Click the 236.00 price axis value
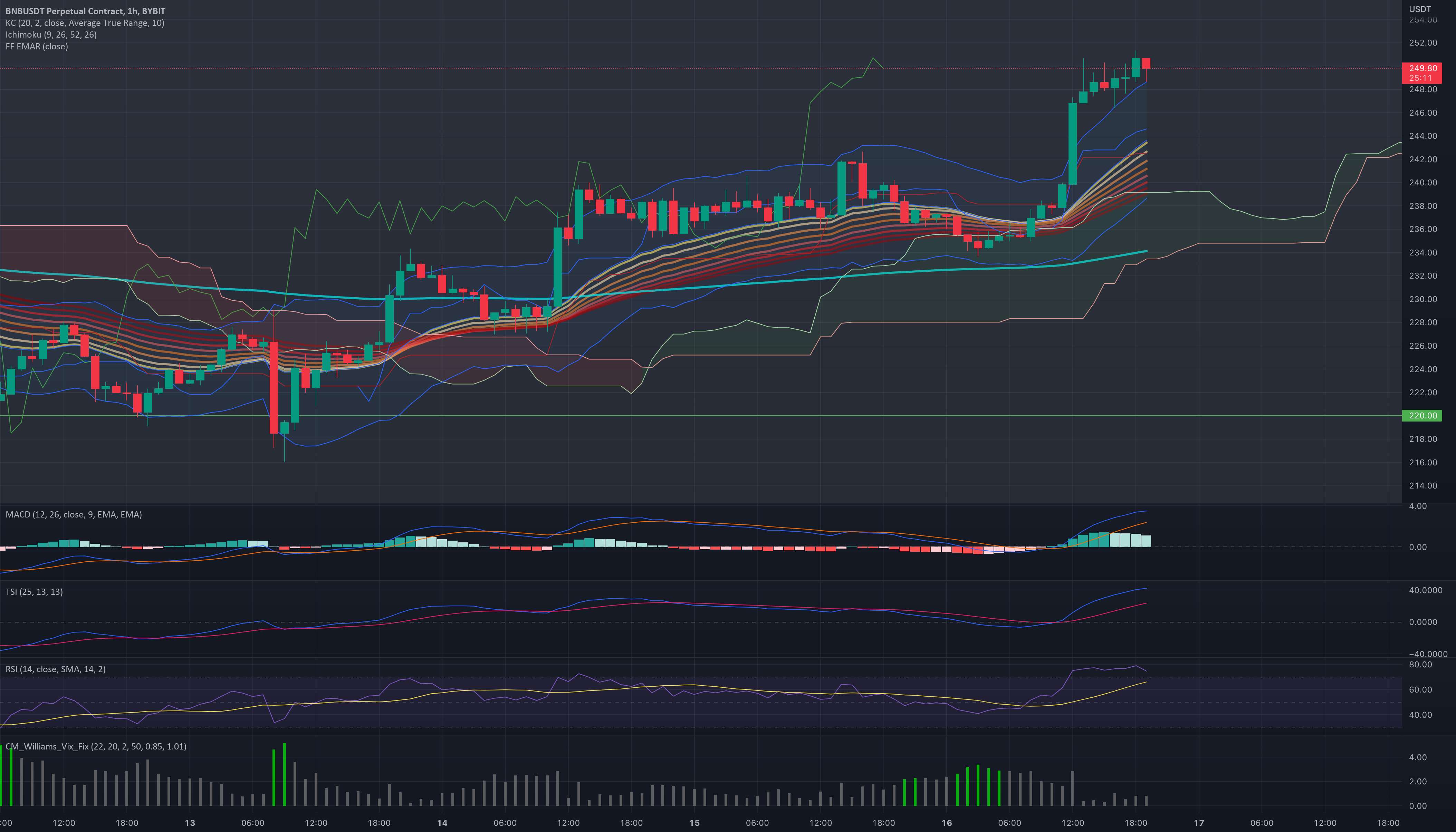The width and height of the screenshot is (1456, 832). (x=1423, y=229)
